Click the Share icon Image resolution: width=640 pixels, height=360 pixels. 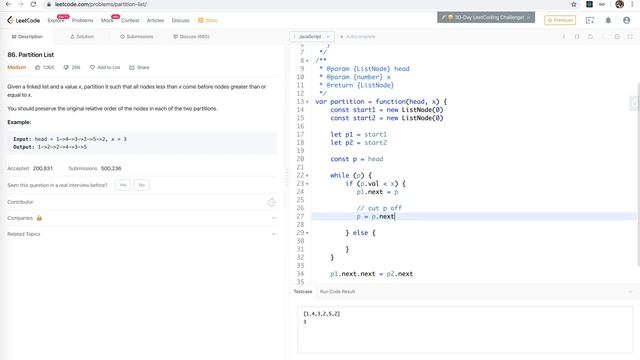pos(132,67)
